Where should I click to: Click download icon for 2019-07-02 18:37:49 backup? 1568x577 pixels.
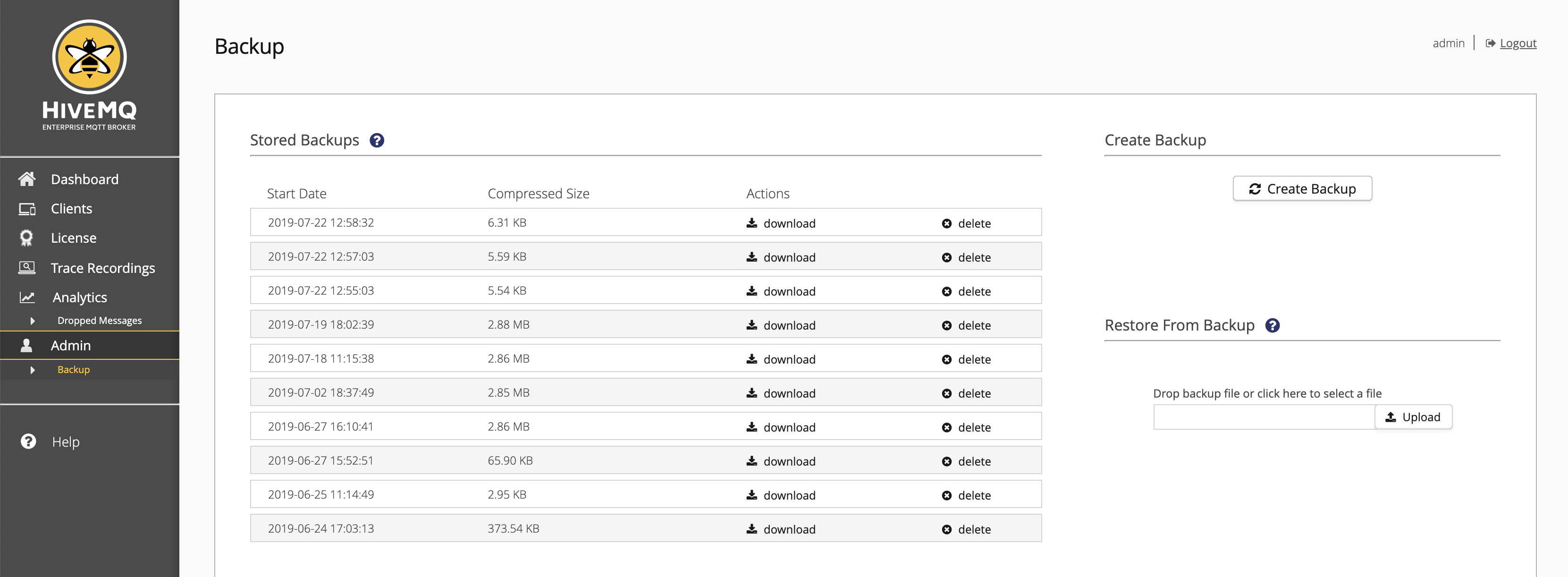tap(752, 394)
